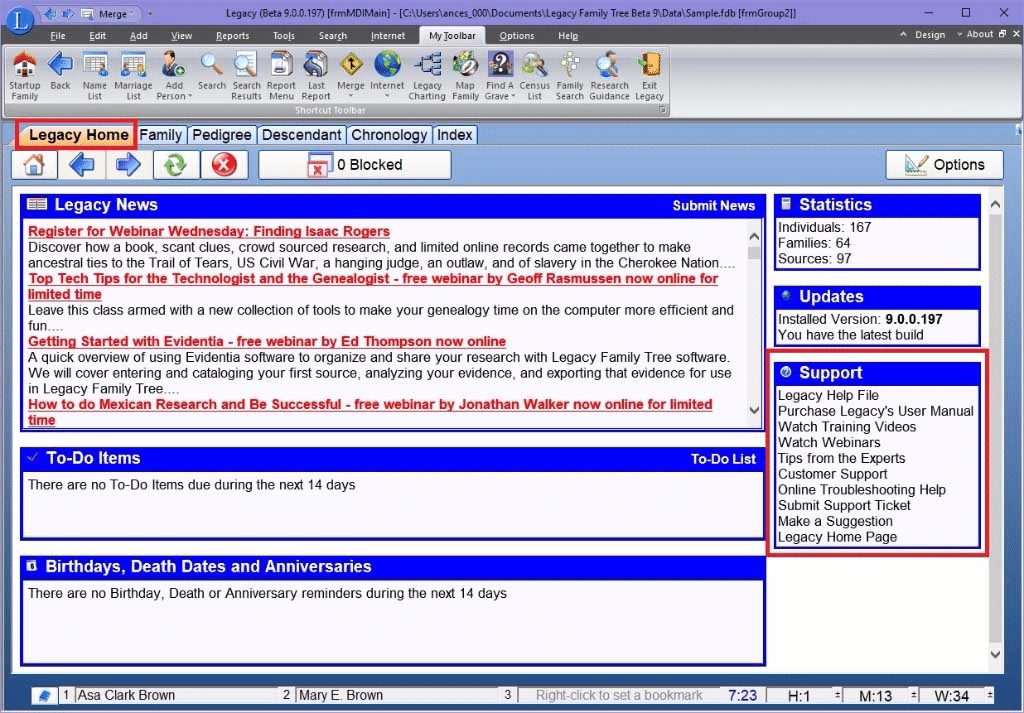
Task: Click Submit Support Ticket link
Action: [844, 505]
